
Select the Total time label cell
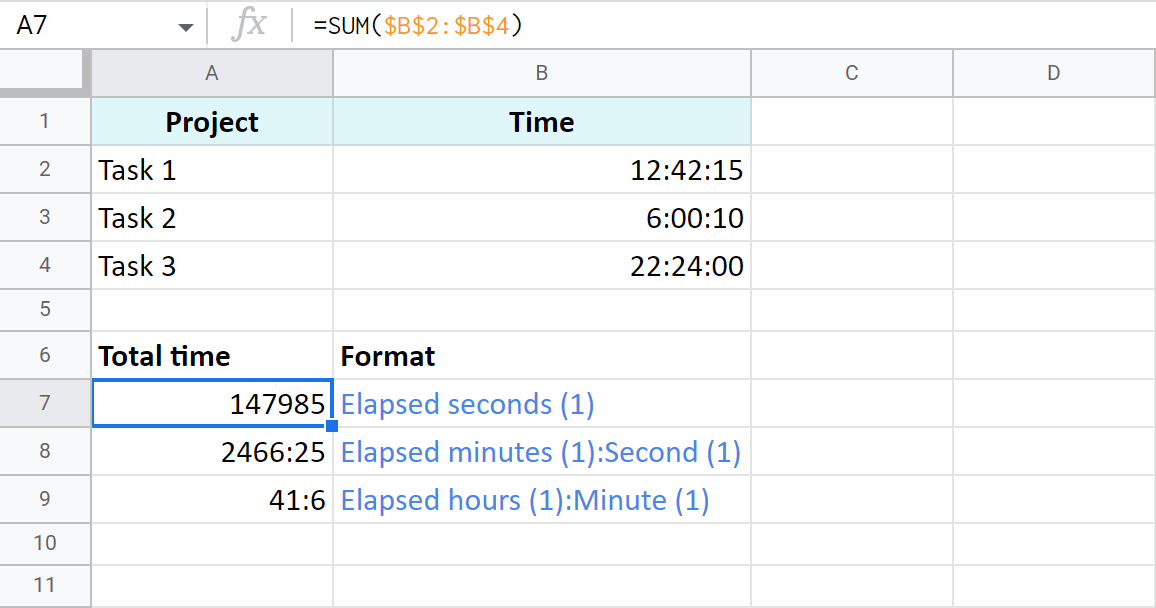tap(211, 355)
